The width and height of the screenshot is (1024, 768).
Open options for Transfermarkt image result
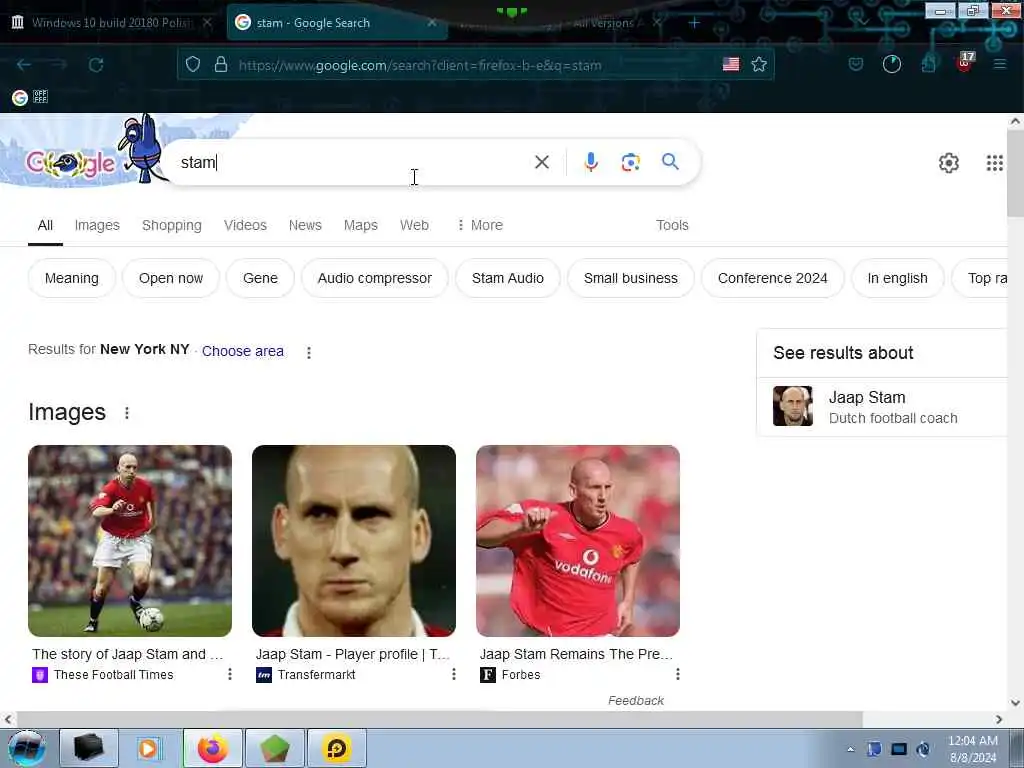click(453, 674)
